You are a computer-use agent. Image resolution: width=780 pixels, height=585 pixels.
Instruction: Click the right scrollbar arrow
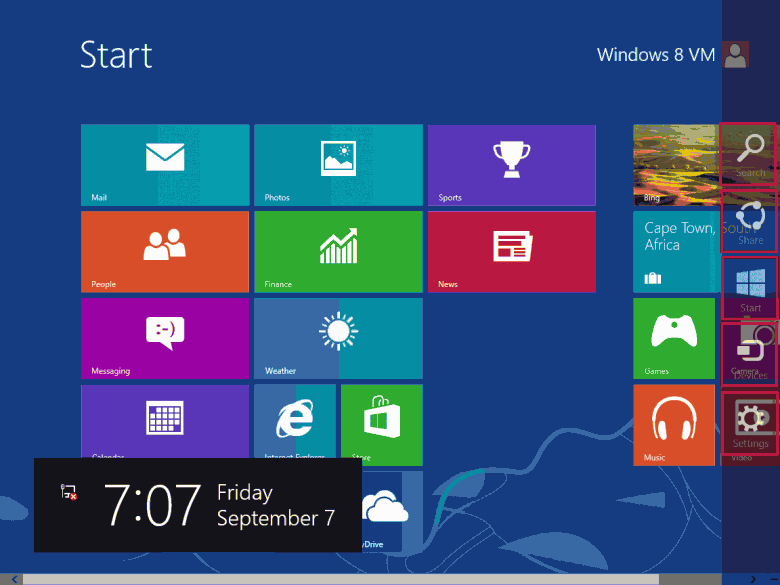click(753, 580)
